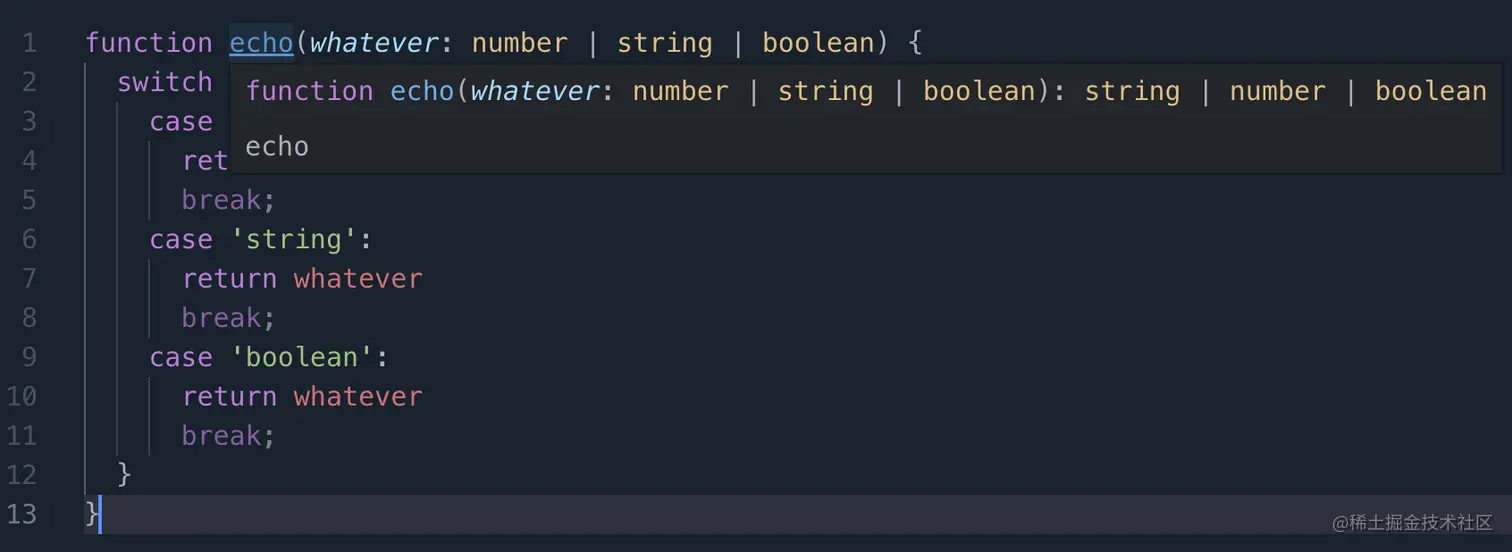Click the function keyword on line 1
Screen dimensions: 1512x552
(149, 43)
